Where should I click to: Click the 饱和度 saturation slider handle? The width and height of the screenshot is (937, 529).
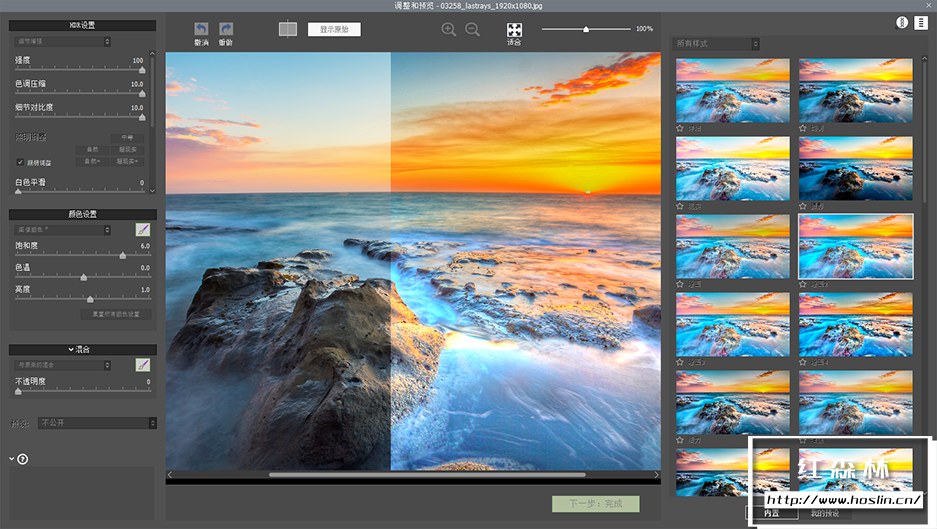123,256
